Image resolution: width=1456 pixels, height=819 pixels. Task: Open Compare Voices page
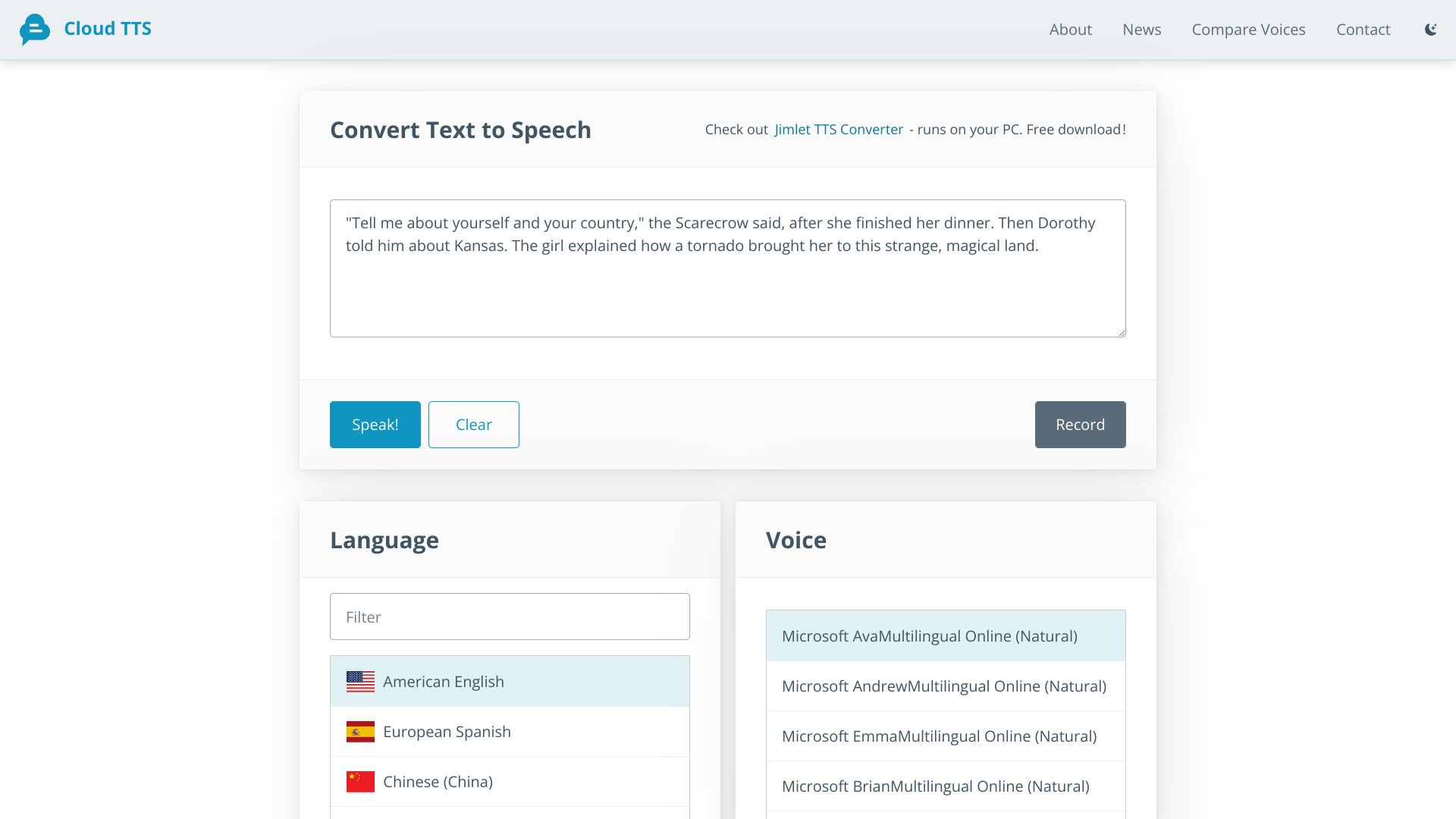[x=1248, y=30]
